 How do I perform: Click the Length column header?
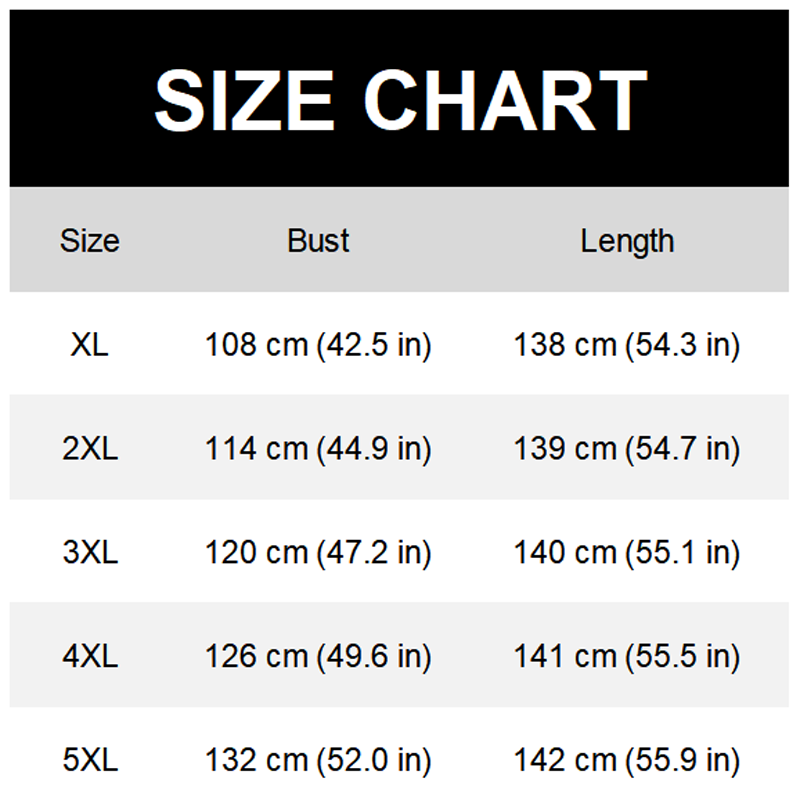(x=627, y=241)
